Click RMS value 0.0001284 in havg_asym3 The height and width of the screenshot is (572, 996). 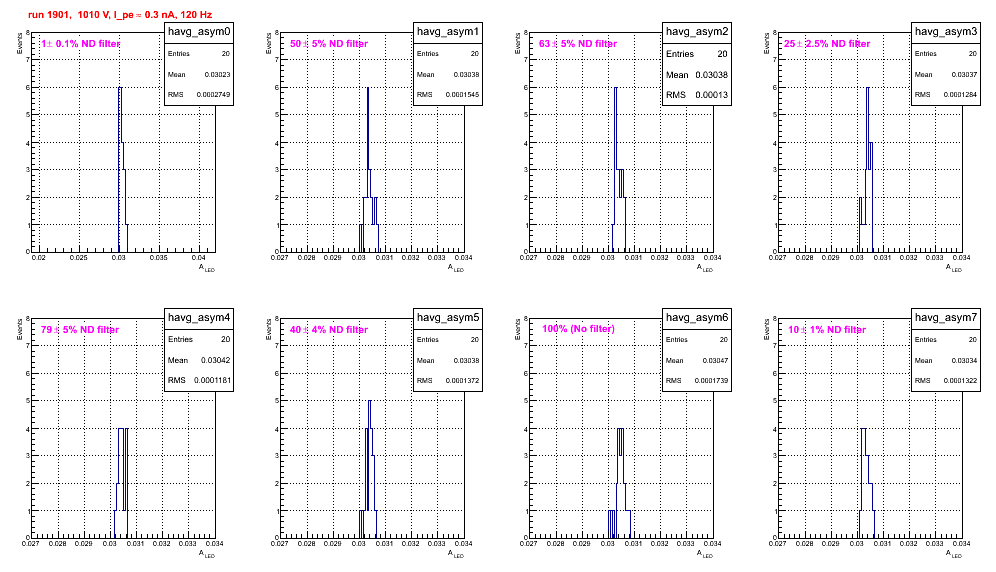point(960,95)
